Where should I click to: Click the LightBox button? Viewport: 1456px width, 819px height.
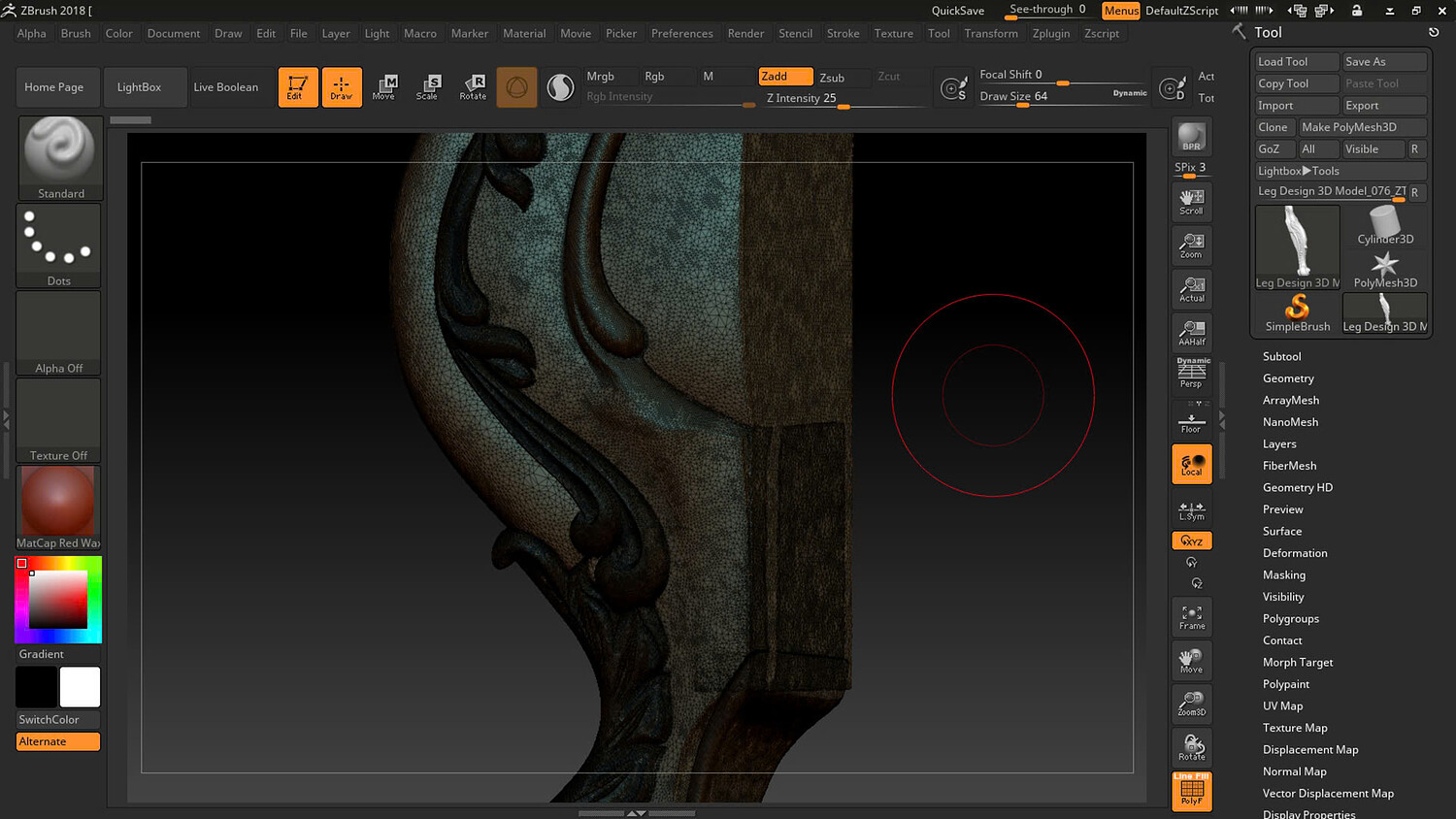139,87
